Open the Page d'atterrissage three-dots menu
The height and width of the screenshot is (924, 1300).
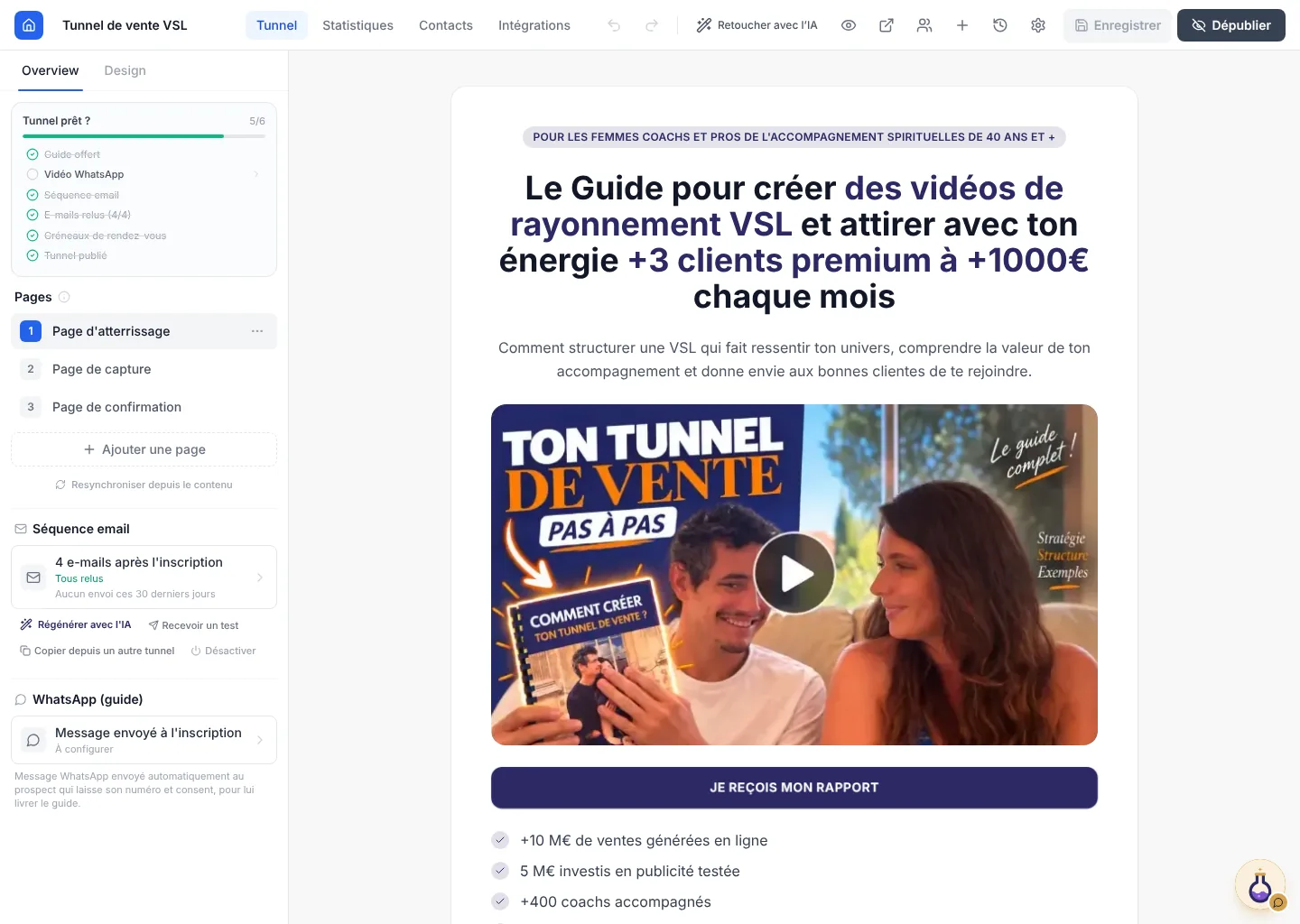click(257, 331)
